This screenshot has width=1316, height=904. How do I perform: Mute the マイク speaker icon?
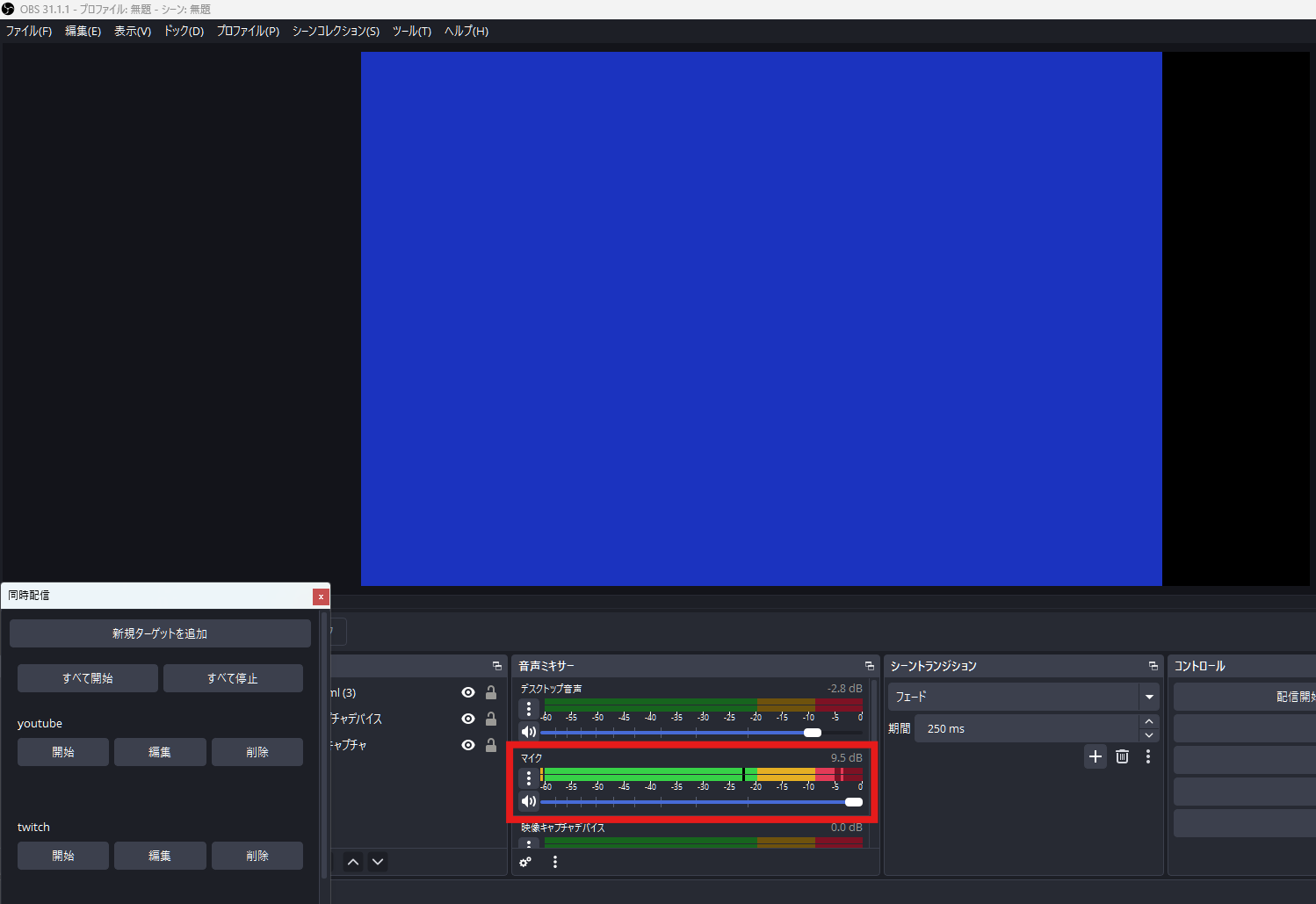point(529,801)
